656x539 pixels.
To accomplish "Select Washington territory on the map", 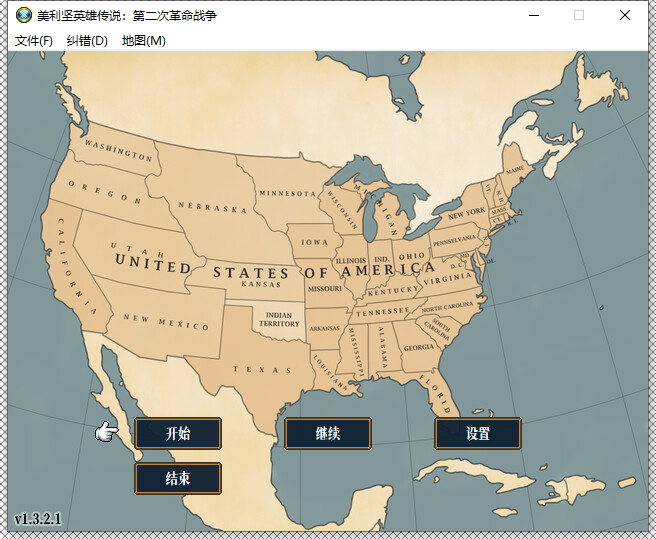I will [x=119, y=150].
